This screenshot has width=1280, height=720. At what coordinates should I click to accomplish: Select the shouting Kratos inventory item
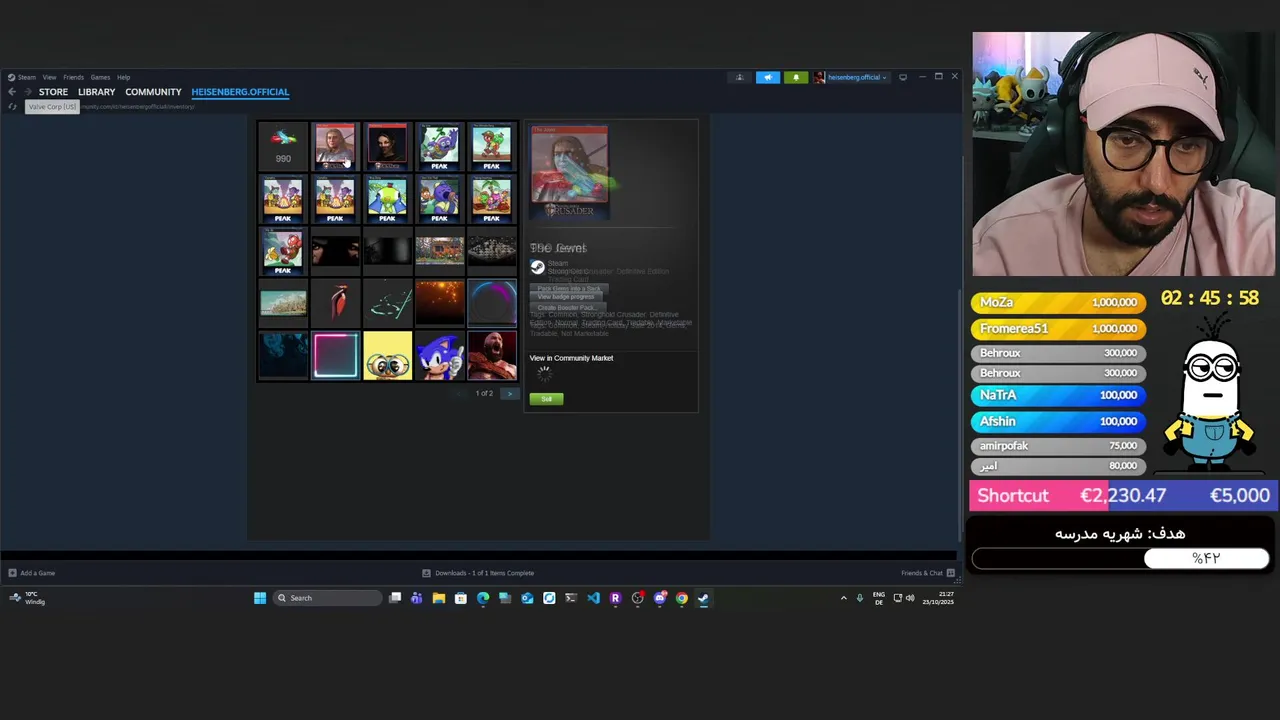491,356
